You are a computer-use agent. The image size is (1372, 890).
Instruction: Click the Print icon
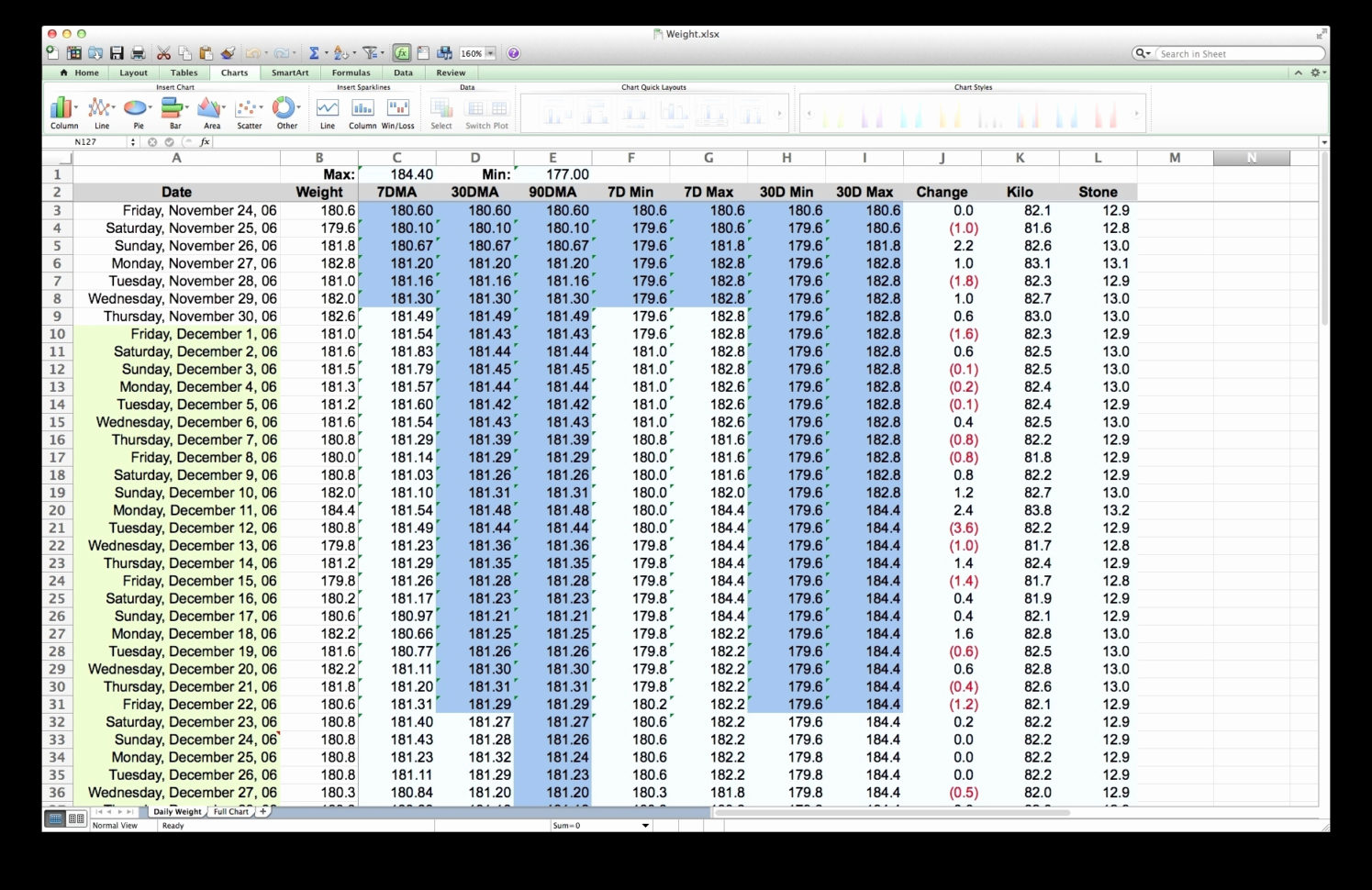[x=137, y=52]
